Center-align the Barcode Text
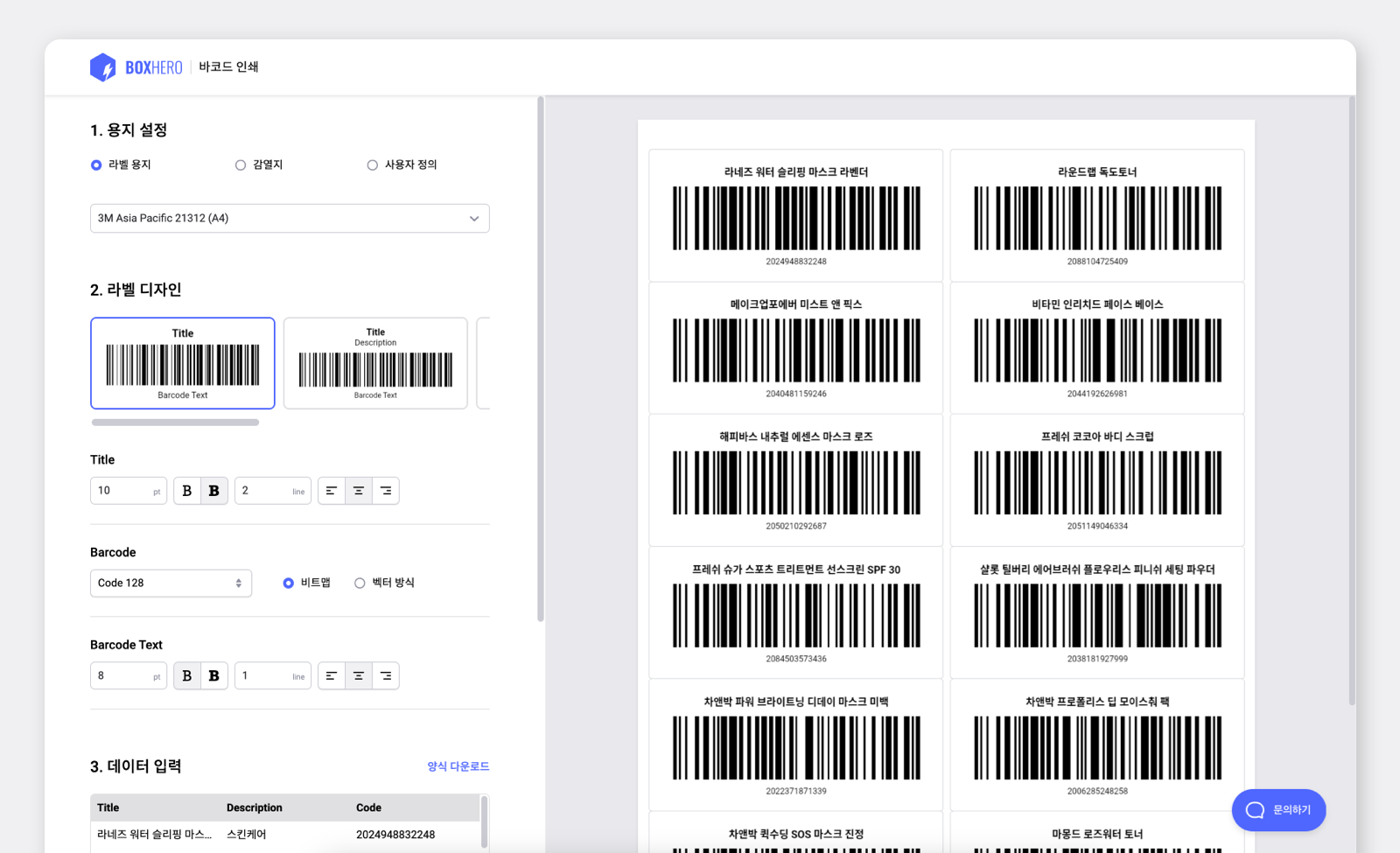 click(x=359, y=675)
